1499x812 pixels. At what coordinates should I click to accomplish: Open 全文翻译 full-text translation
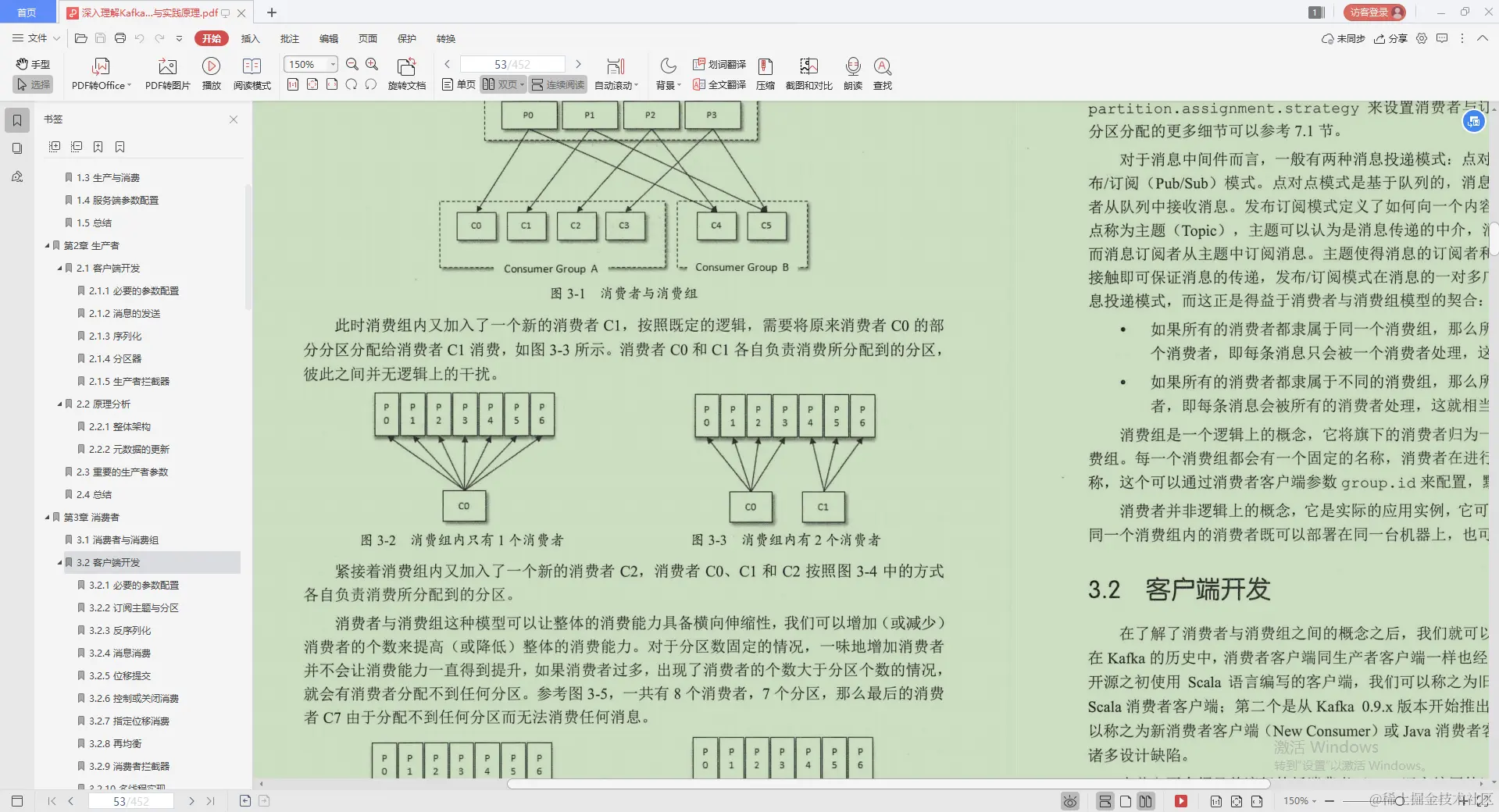719,86
